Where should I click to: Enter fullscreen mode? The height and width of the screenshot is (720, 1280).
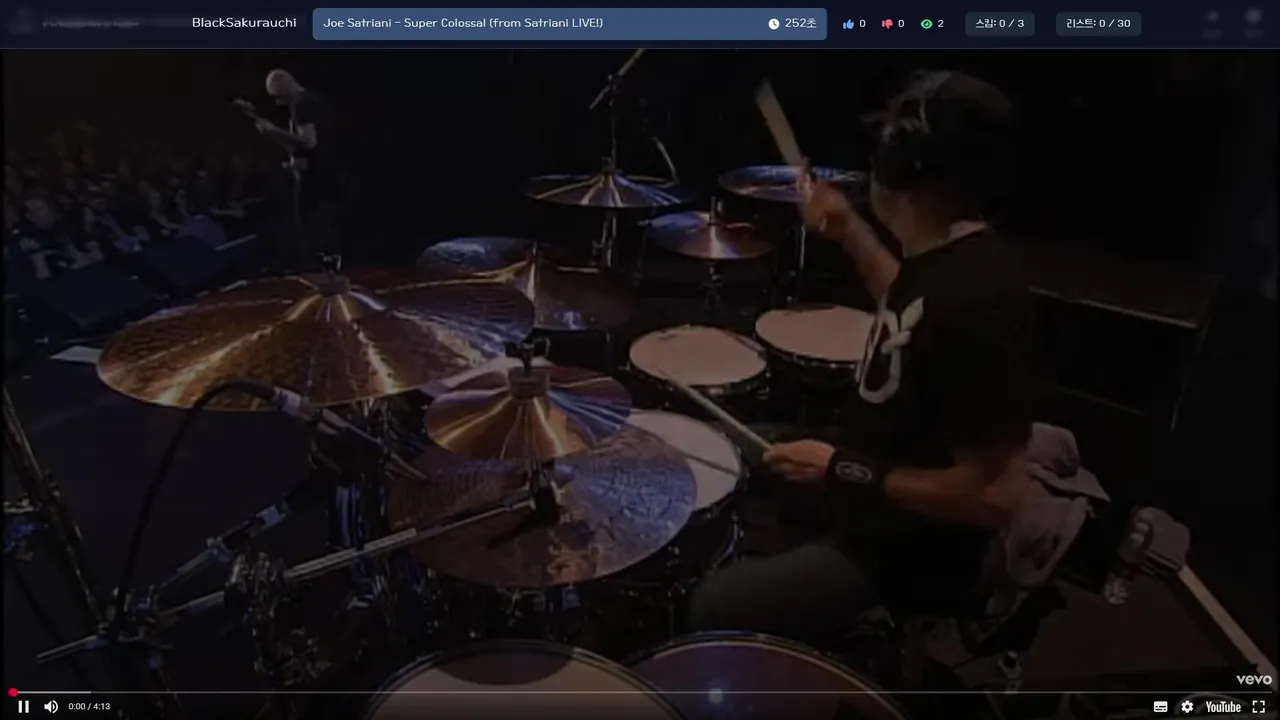click(1258, 706)
